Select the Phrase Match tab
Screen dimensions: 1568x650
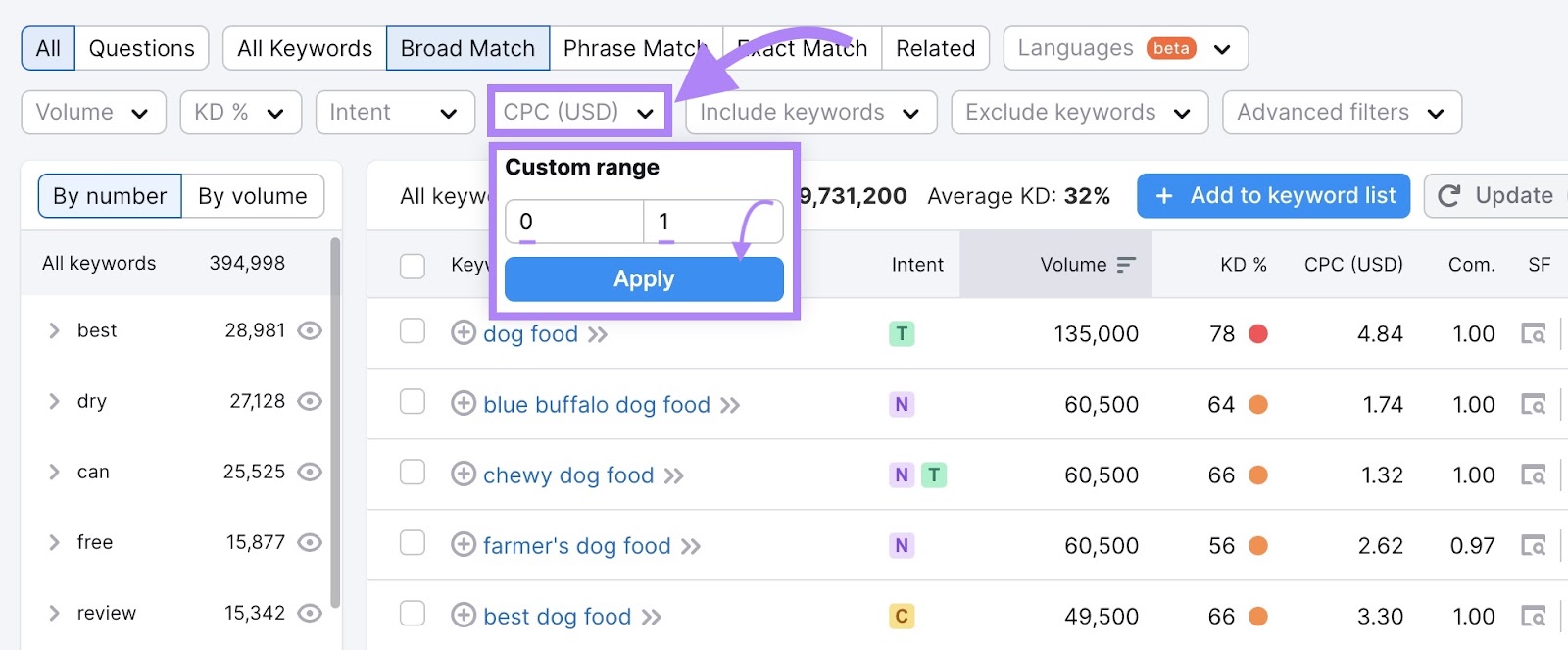(633, 47)
